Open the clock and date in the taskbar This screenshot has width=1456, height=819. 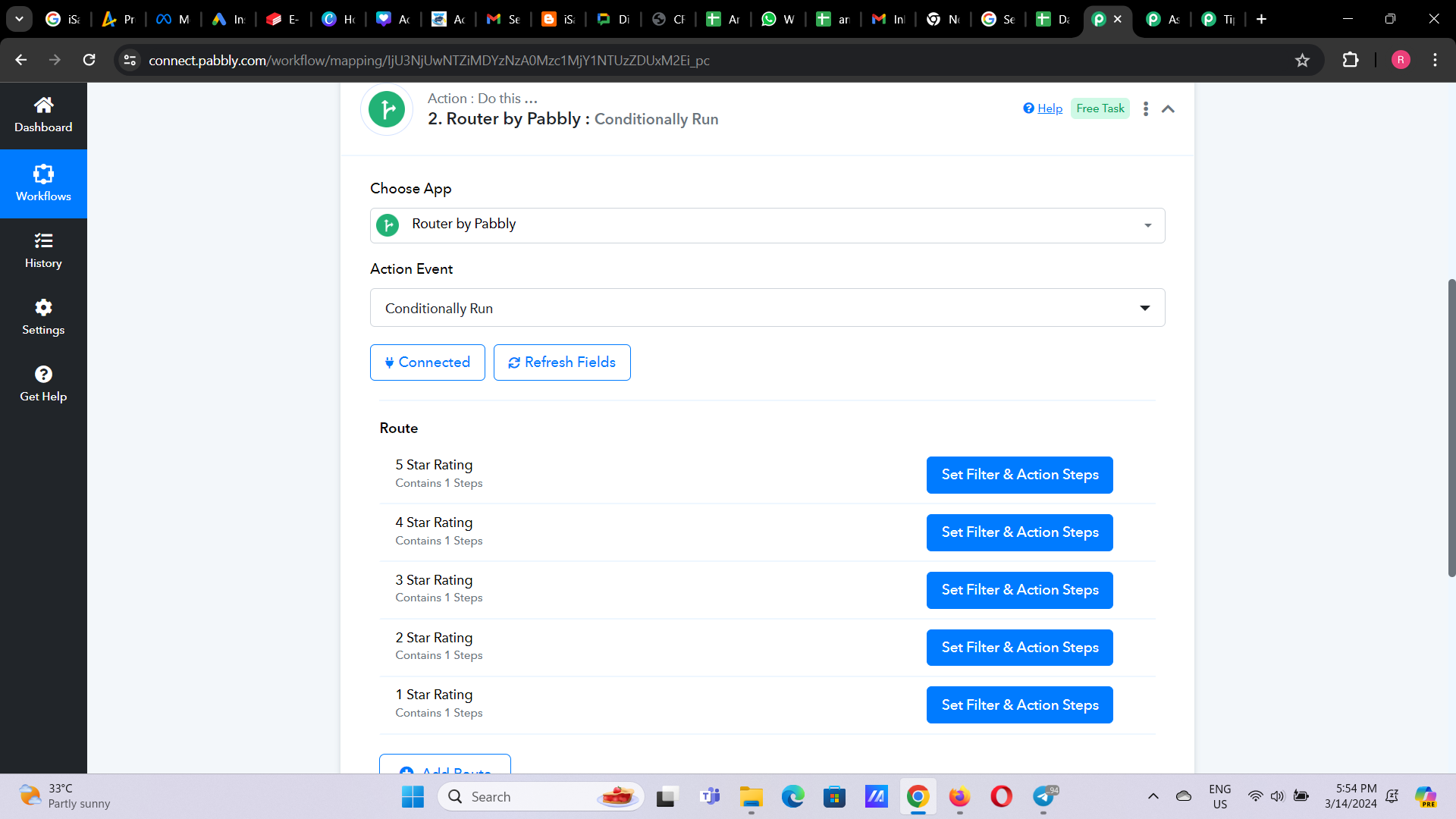(1351, 796)
